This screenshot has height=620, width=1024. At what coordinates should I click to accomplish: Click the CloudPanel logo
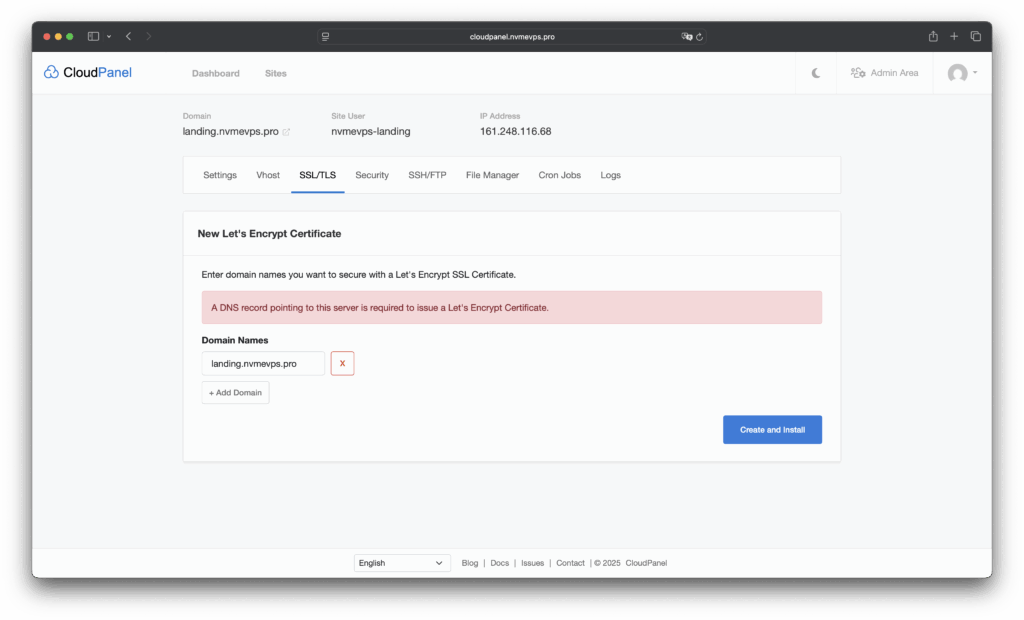[88, 72]
